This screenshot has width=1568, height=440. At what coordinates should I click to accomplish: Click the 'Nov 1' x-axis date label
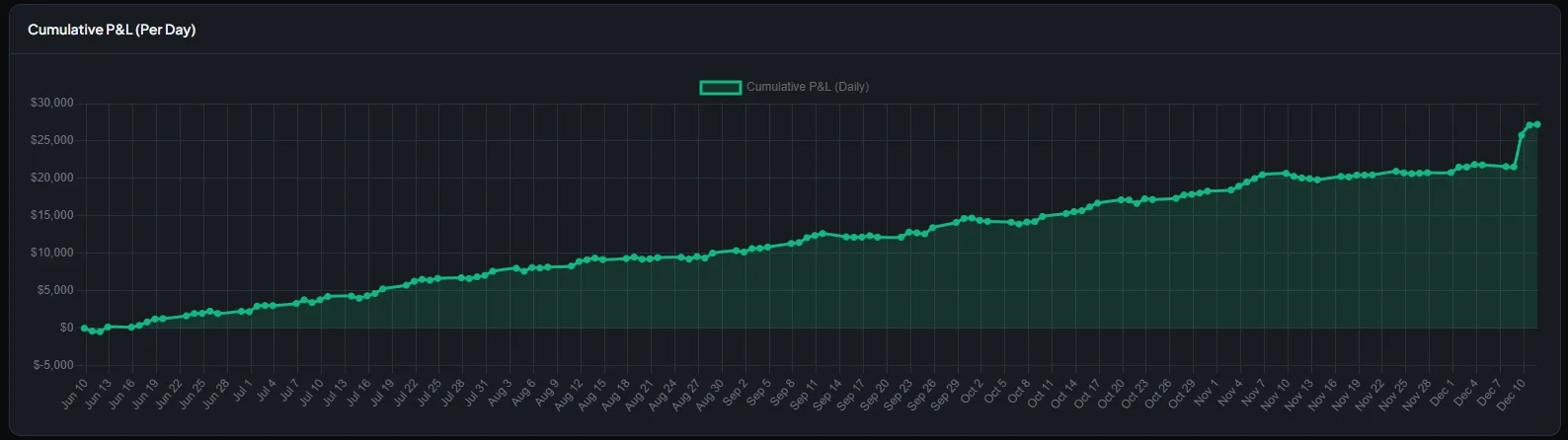1207,391
